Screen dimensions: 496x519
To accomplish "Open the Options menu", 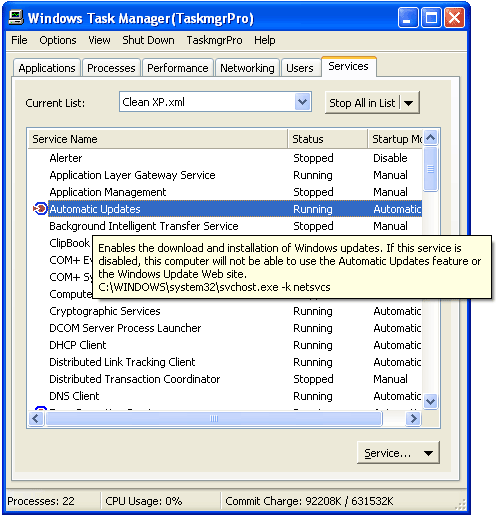I will tap(58, 40).
